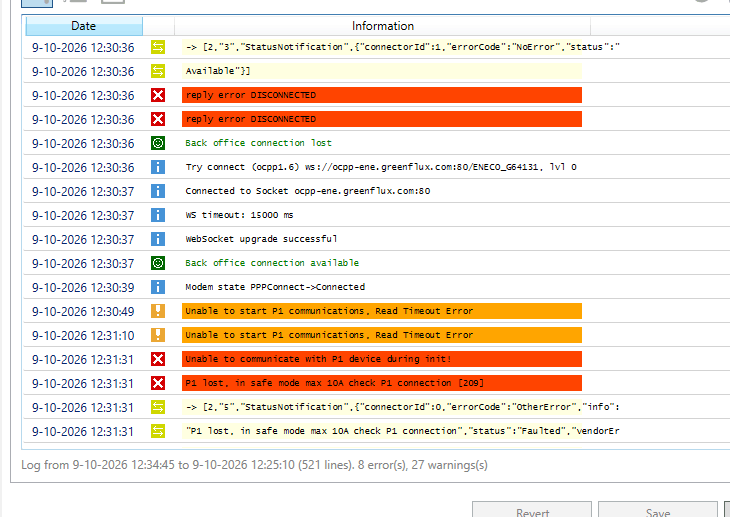
Task: Select 'Back office connection available' entry
Action: 272,263
